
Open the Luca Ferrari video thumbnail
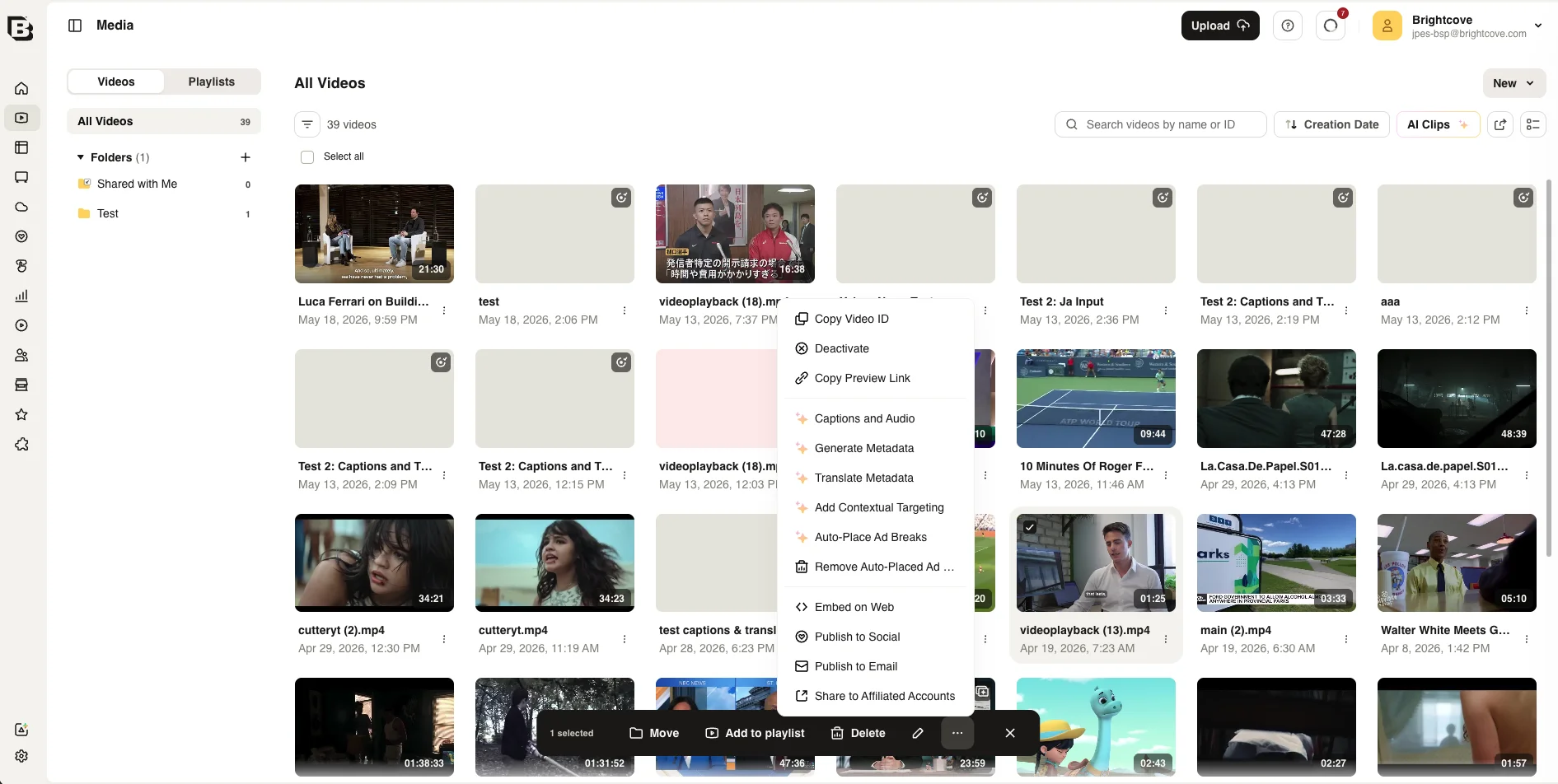coord(374,234)
